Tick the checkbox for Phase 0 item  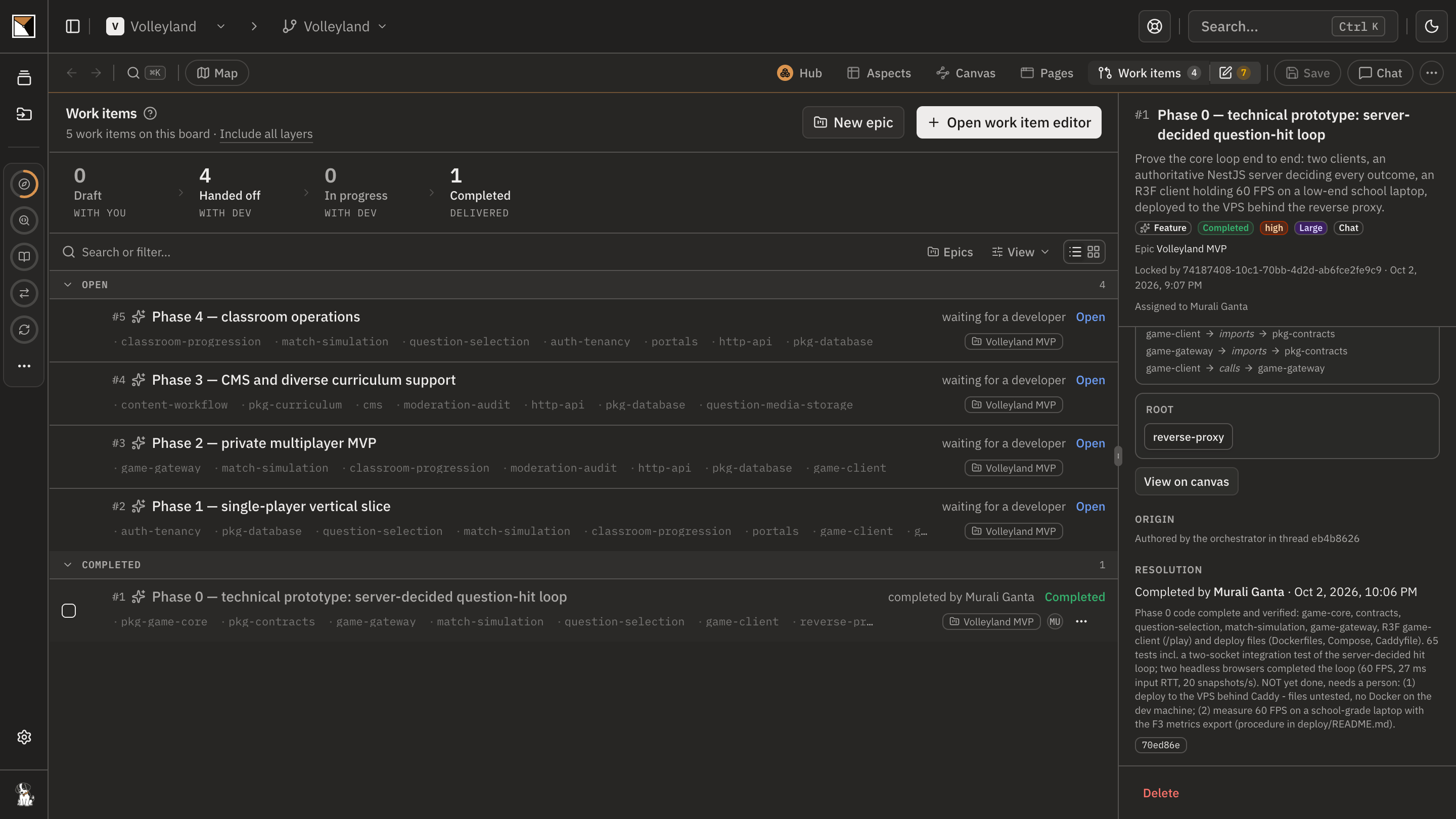click(x=68, y=611)
